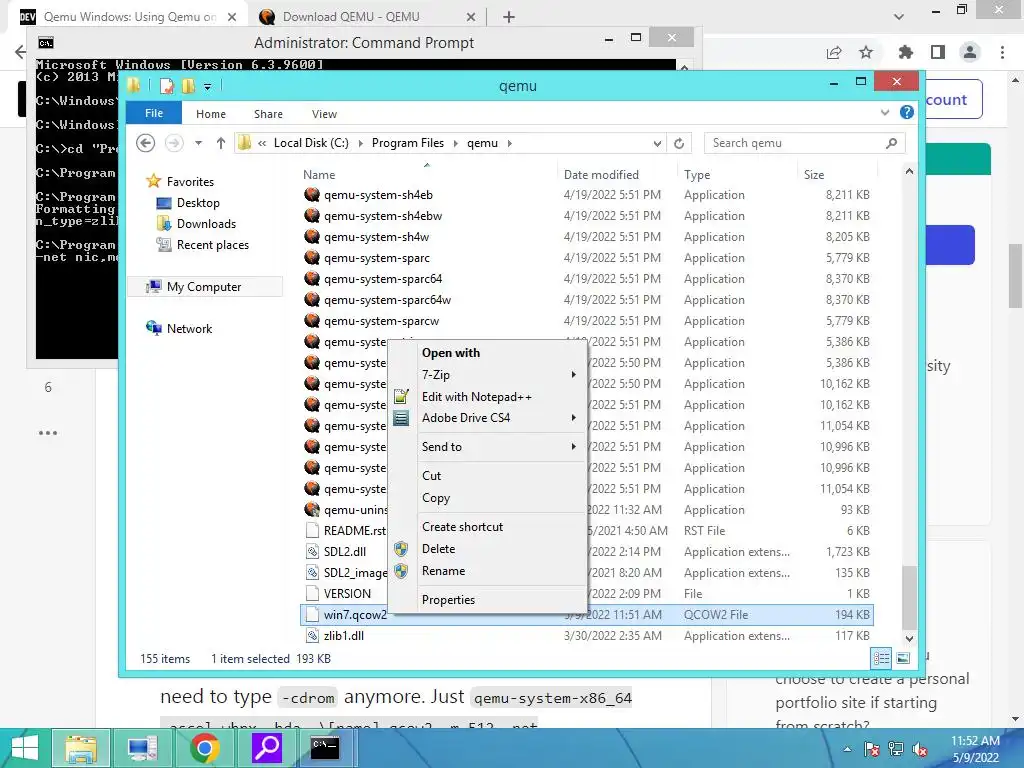The height and width of the screenshot is (768, 1024).
Task: Open the File ribbon tab
Action: click(154, 113)
